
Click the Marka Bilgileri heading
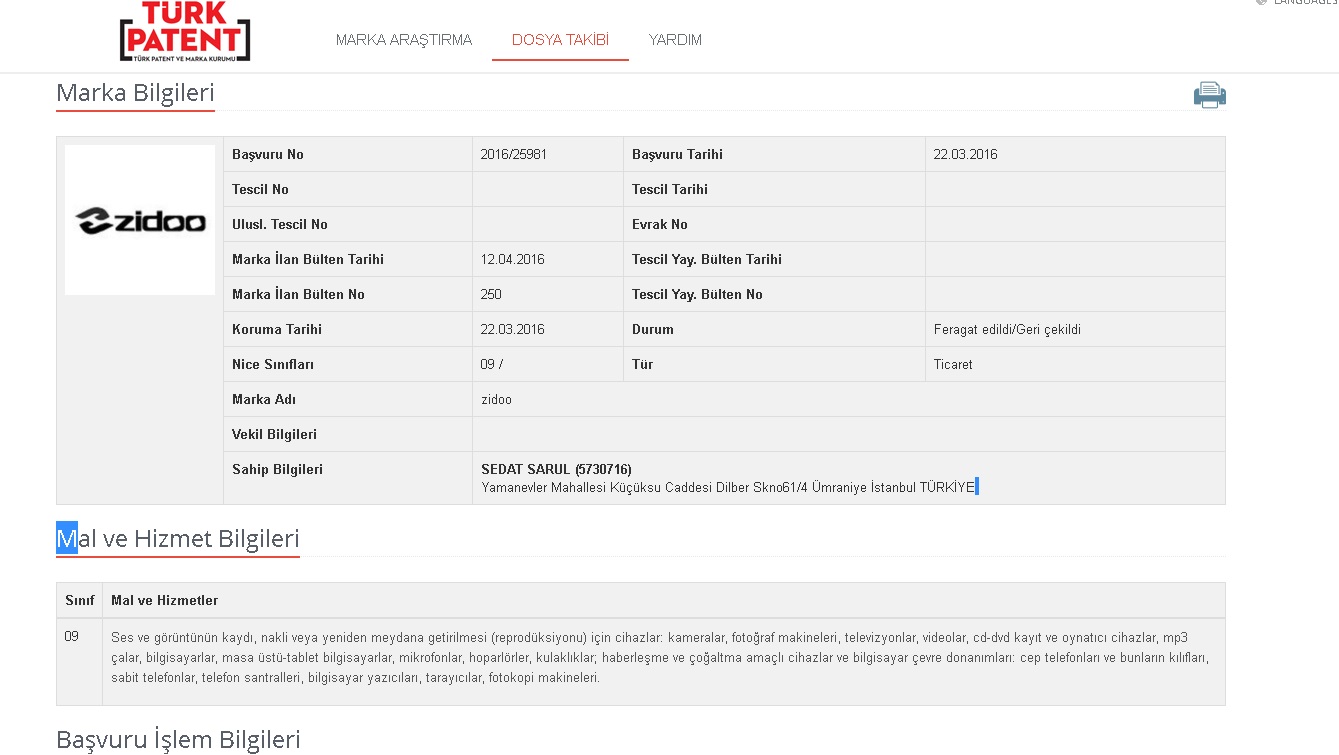[135, 93]
